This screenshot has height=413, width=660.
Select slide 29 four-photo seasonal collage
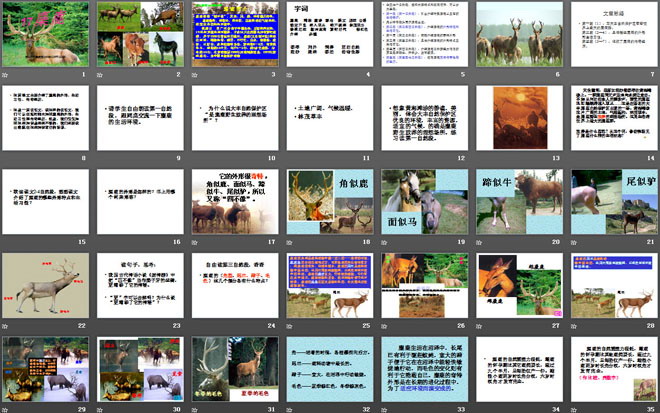(45, 369)
